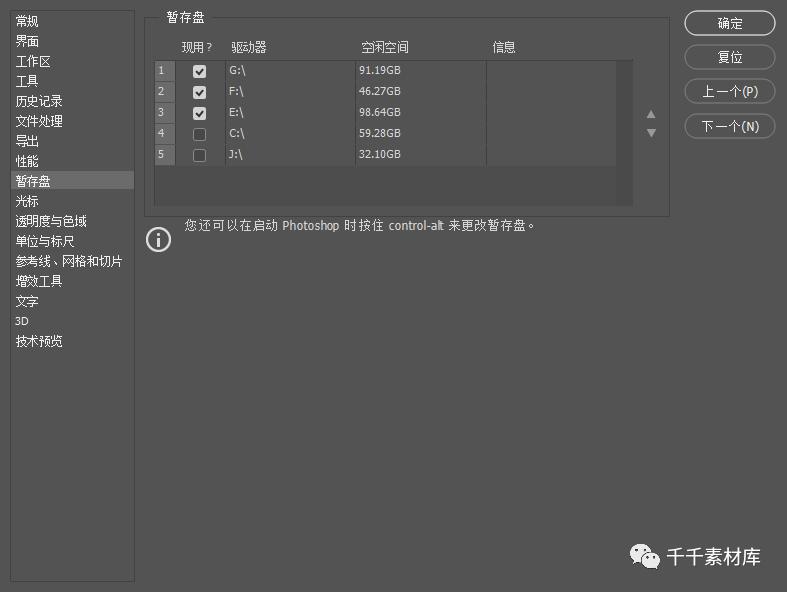Select 暂存盘 in the category list
This screenshot has width=787, height=592.
[x=72, y=181]
